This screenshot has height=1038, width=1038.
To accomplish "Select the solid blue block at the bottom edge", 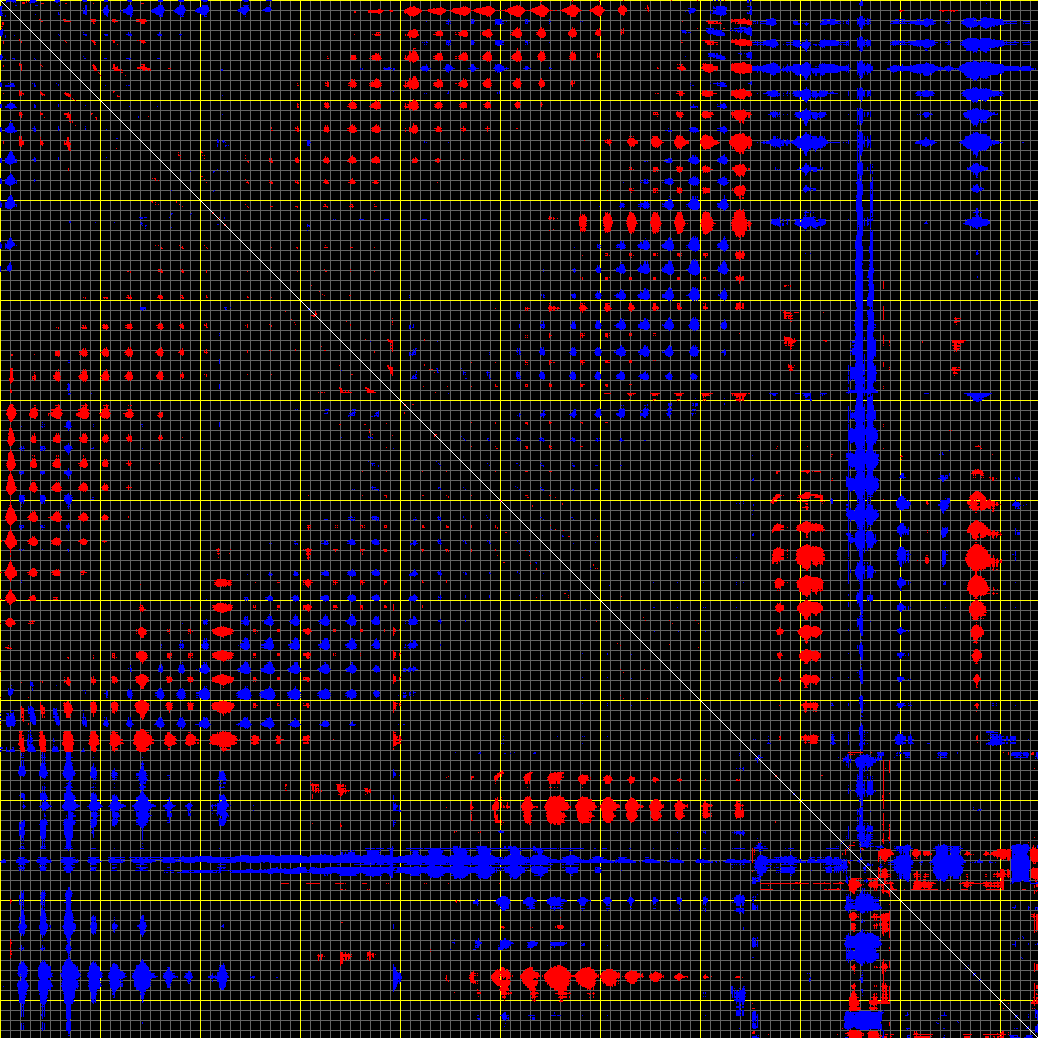I will (862, 1020).
